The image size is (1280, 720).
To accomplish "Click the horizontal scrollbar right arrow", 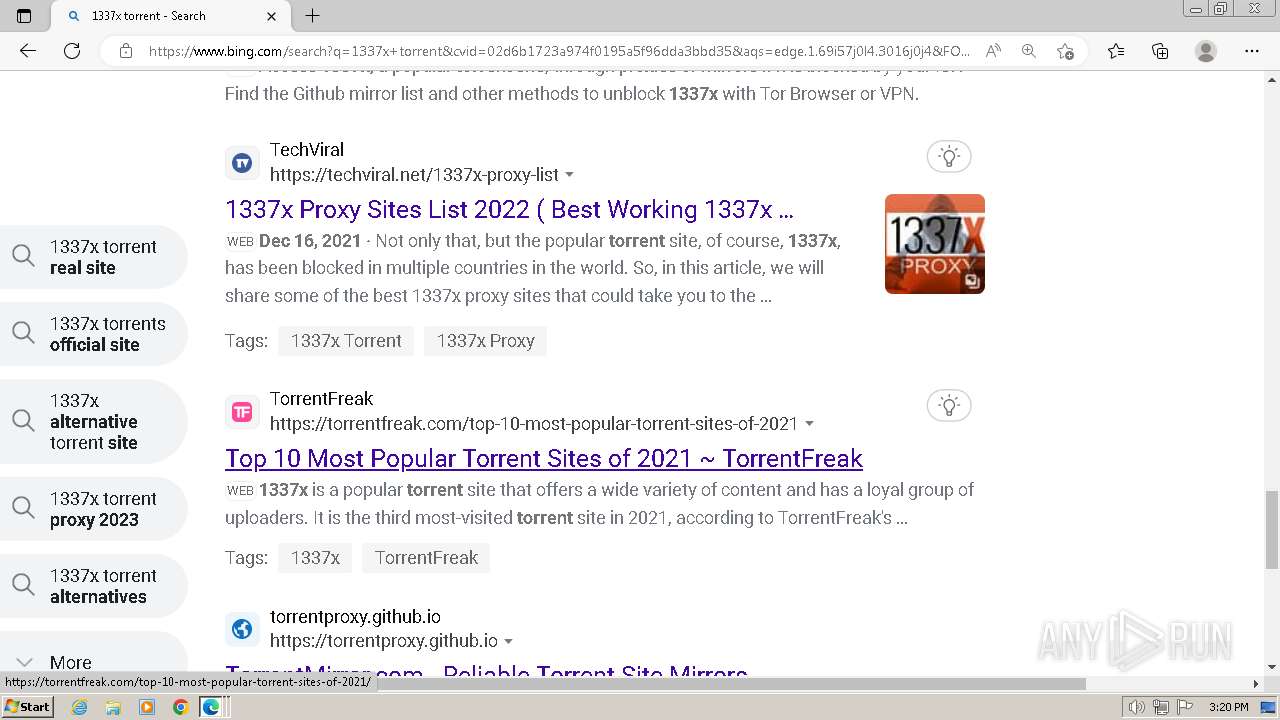I will point(1256,684).
